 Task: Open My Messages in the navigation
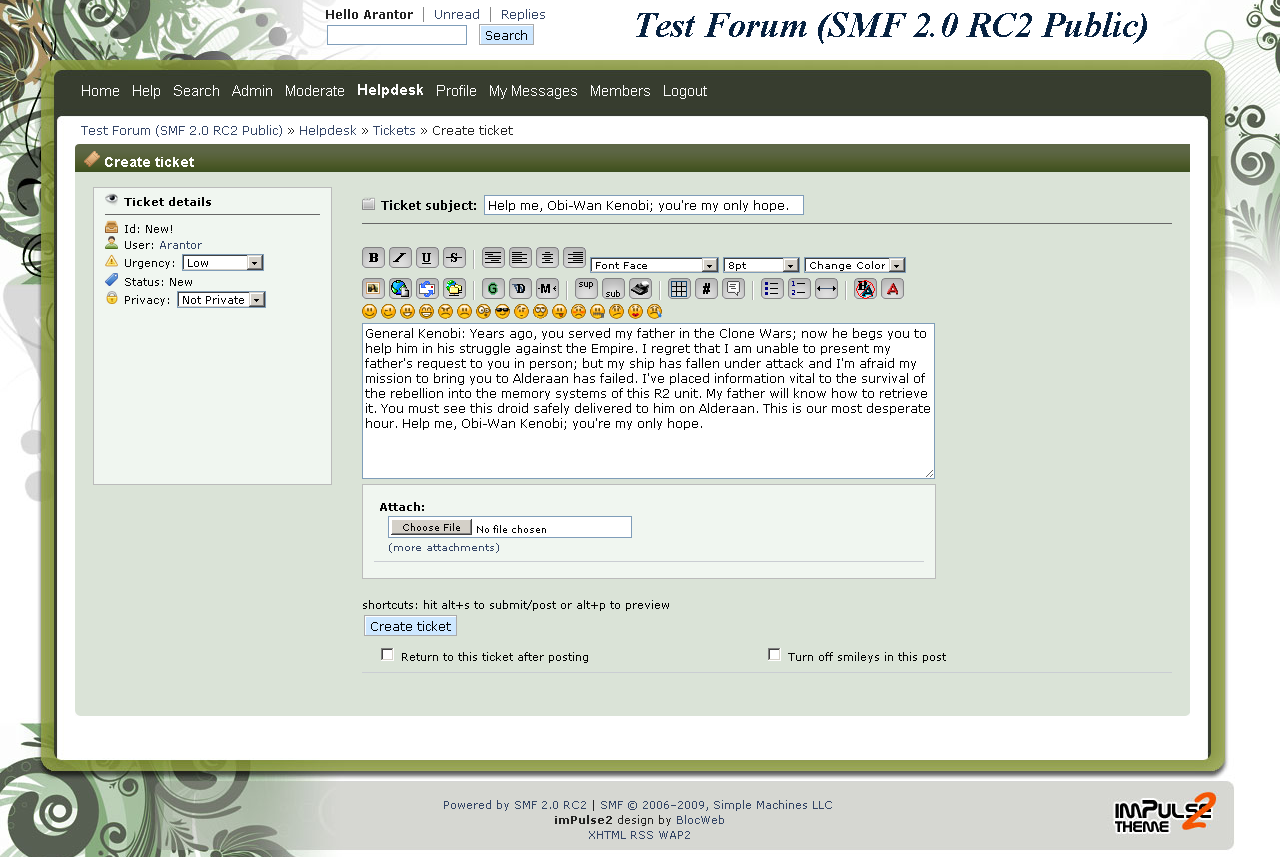pos(533,91)
